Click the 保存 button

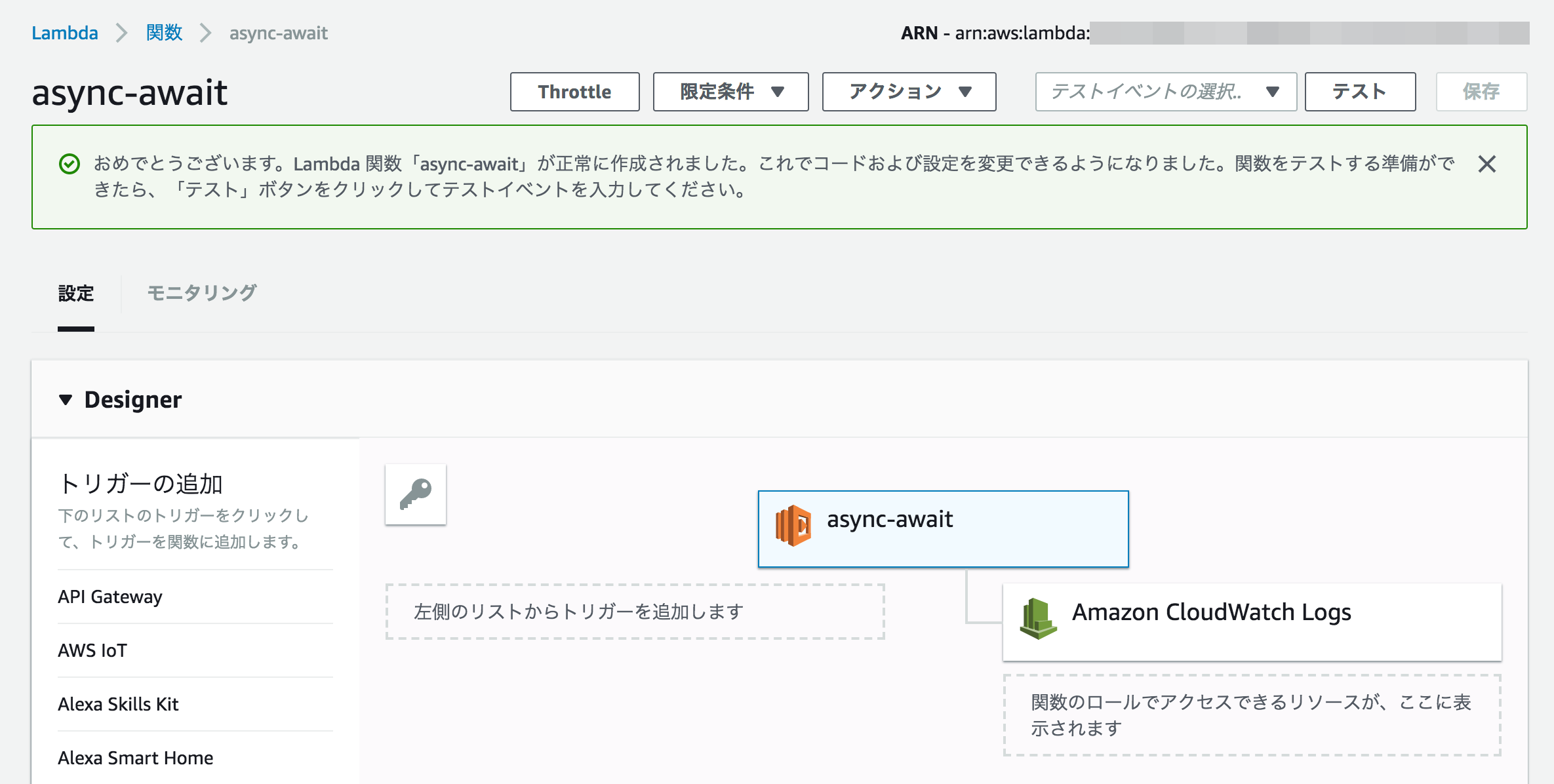point(1481,92)
